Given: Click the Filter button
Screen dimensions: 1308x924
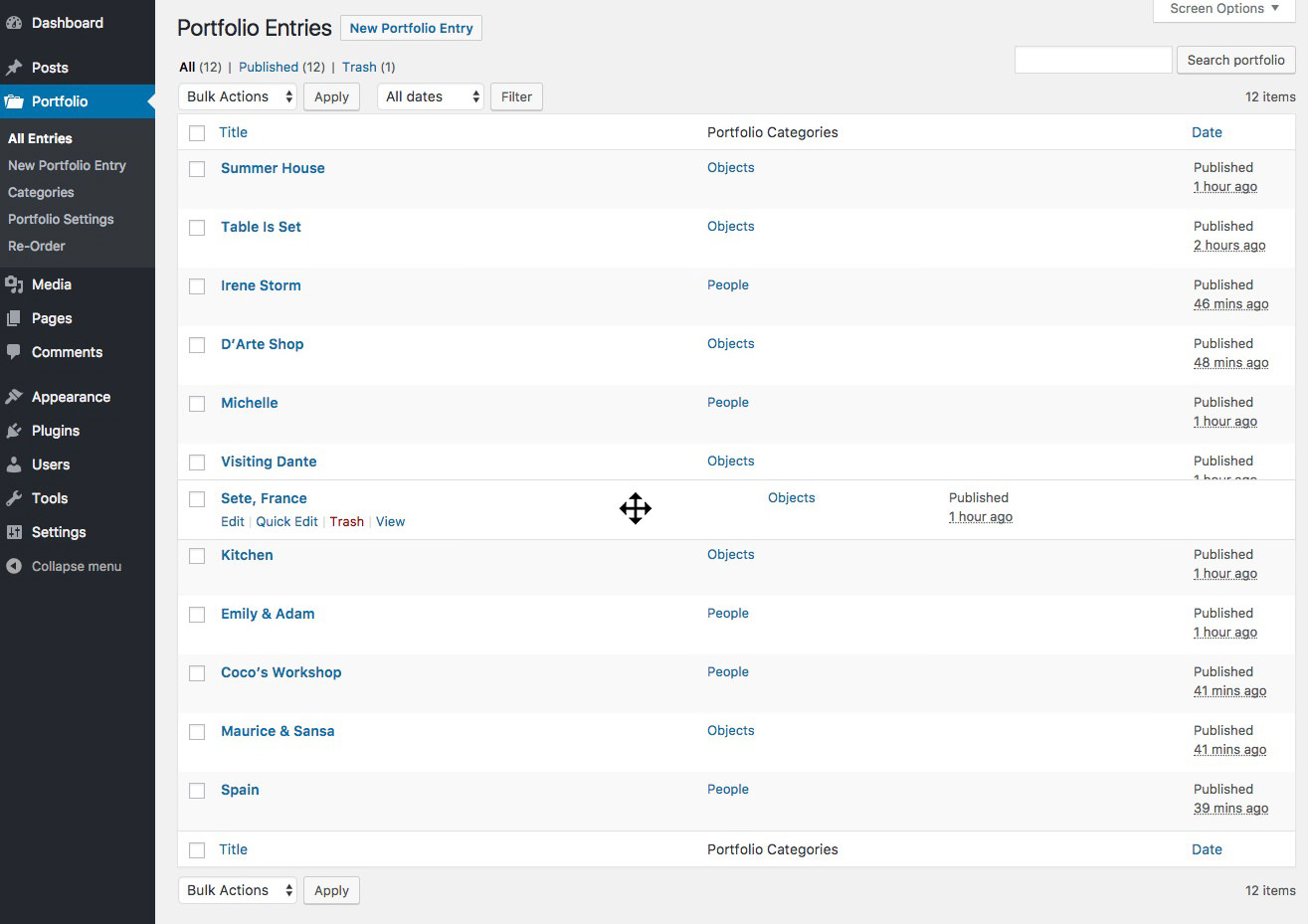Looking at the screenshot, I should point(516,96).
